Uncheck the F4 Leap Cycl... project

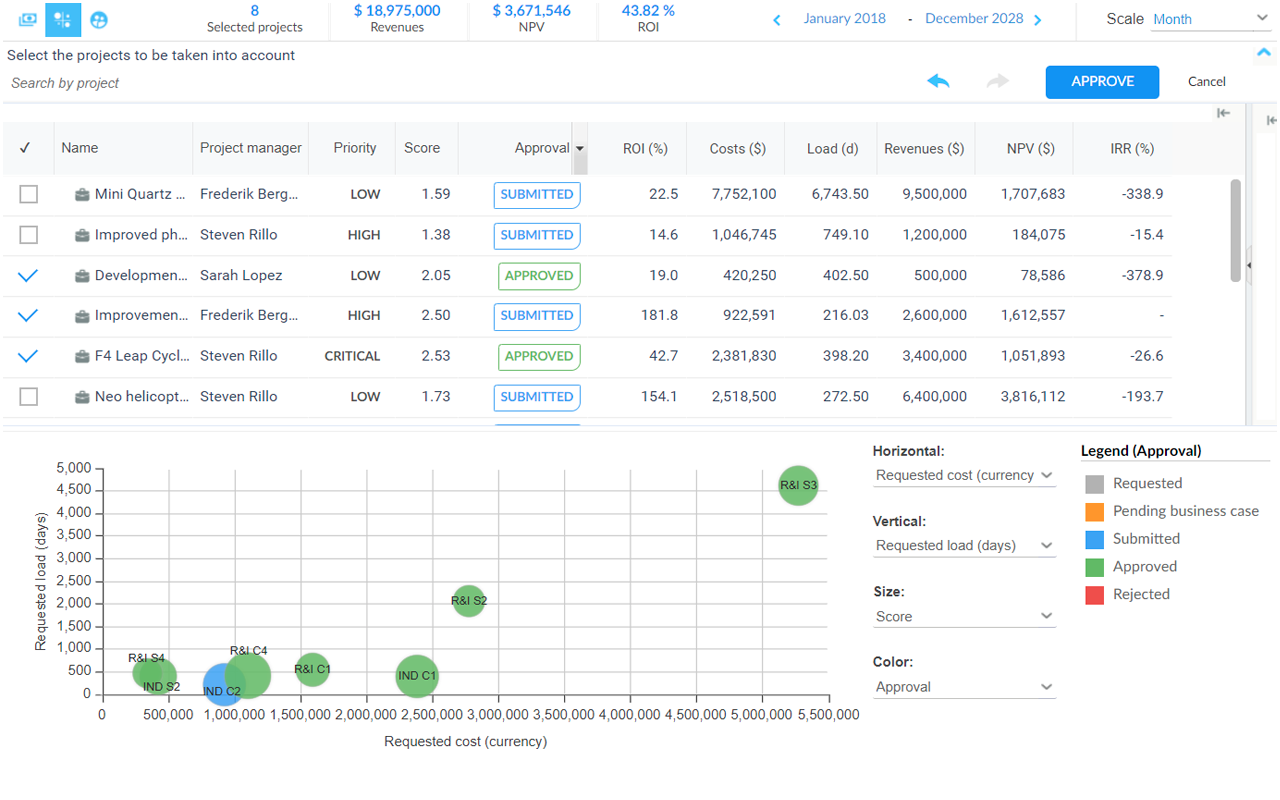click(x=28, y=356)
